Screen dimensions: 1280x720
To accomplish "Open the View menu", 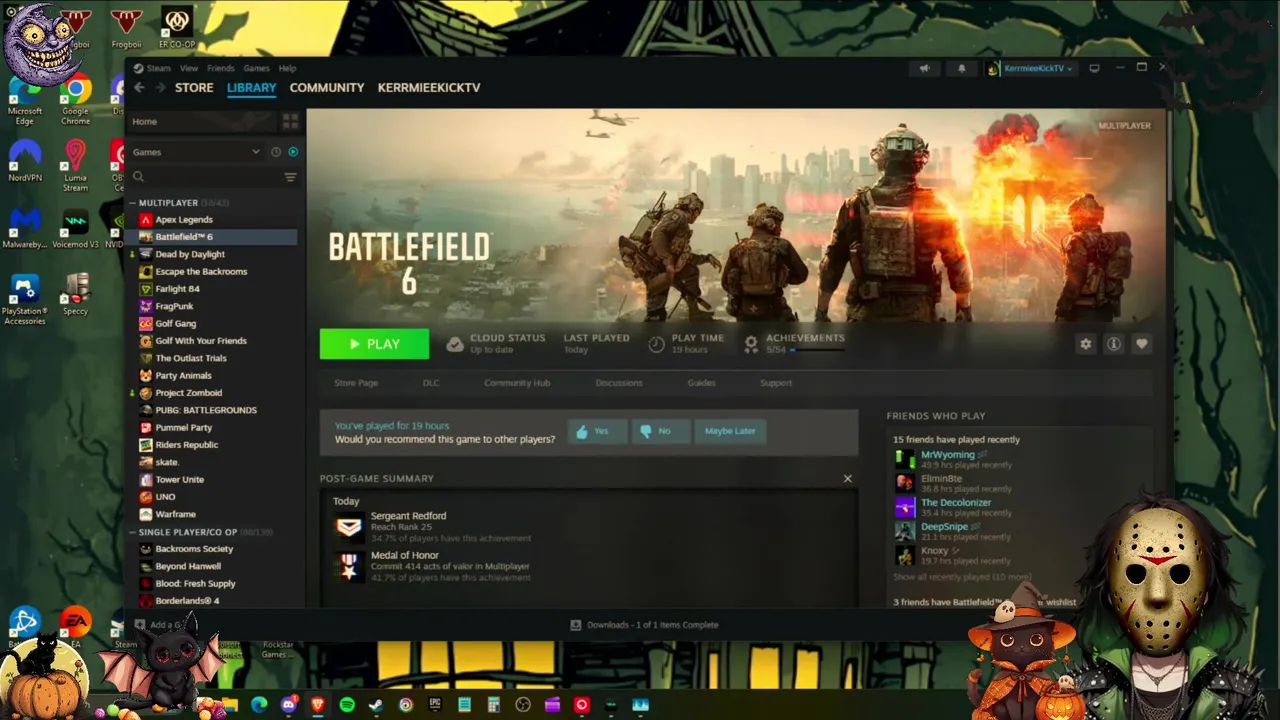I will (x=189, y=68).
